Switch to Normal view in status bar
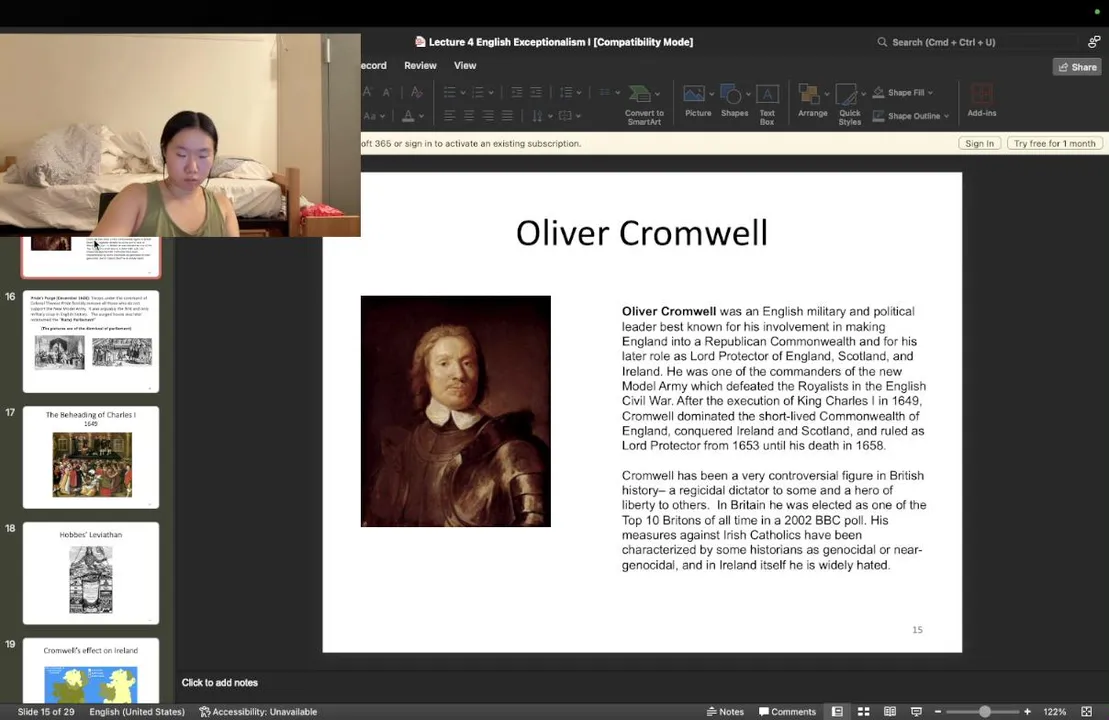This screenshot has width=1109, height=720. click(837, 712)
